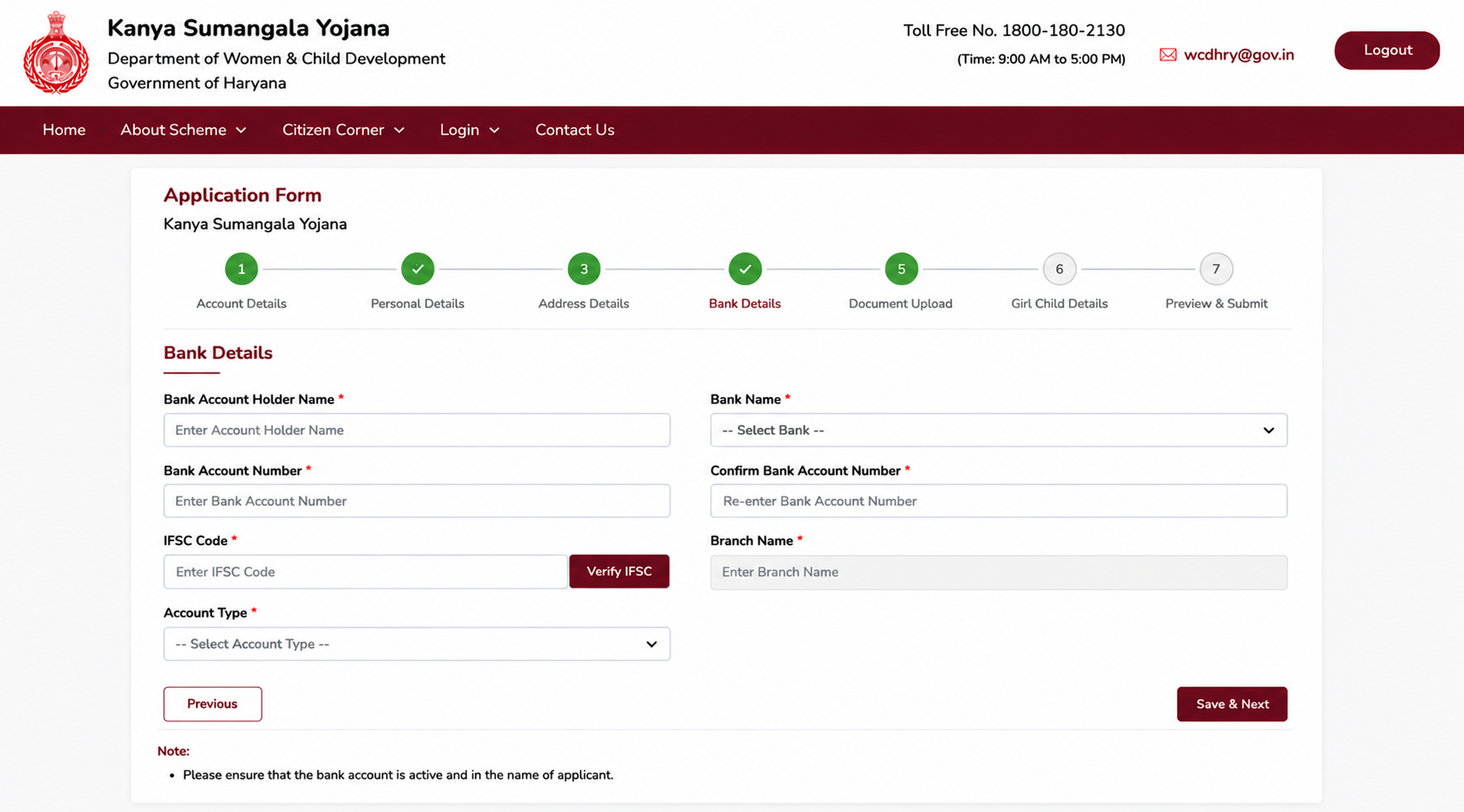Focus the Bank Account Holder Name field
The height and width of the screenshot is (812, 1464).
click(x=417, y=430)
